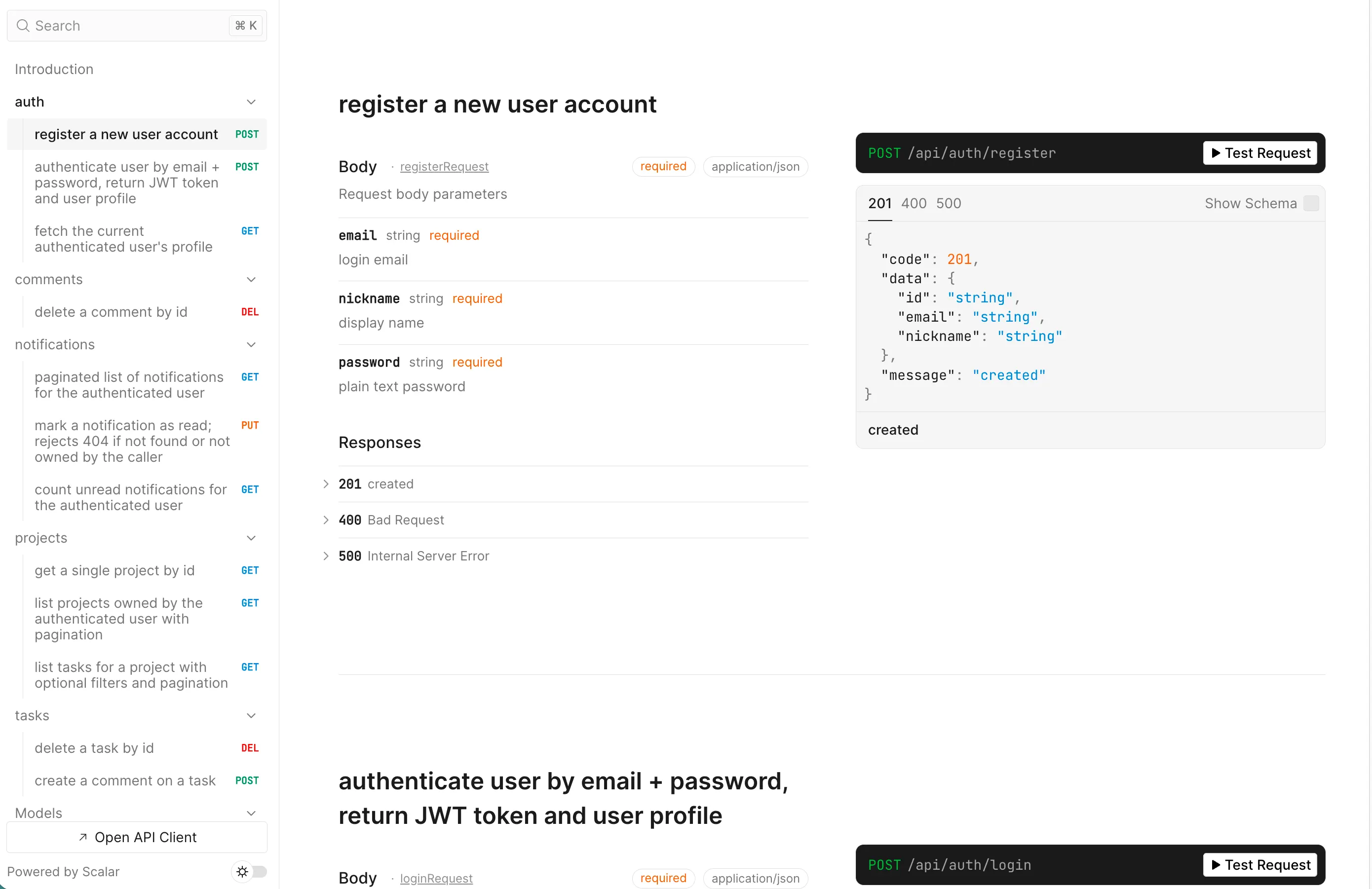Open delete a comment by id entry

tap(137, 312)
